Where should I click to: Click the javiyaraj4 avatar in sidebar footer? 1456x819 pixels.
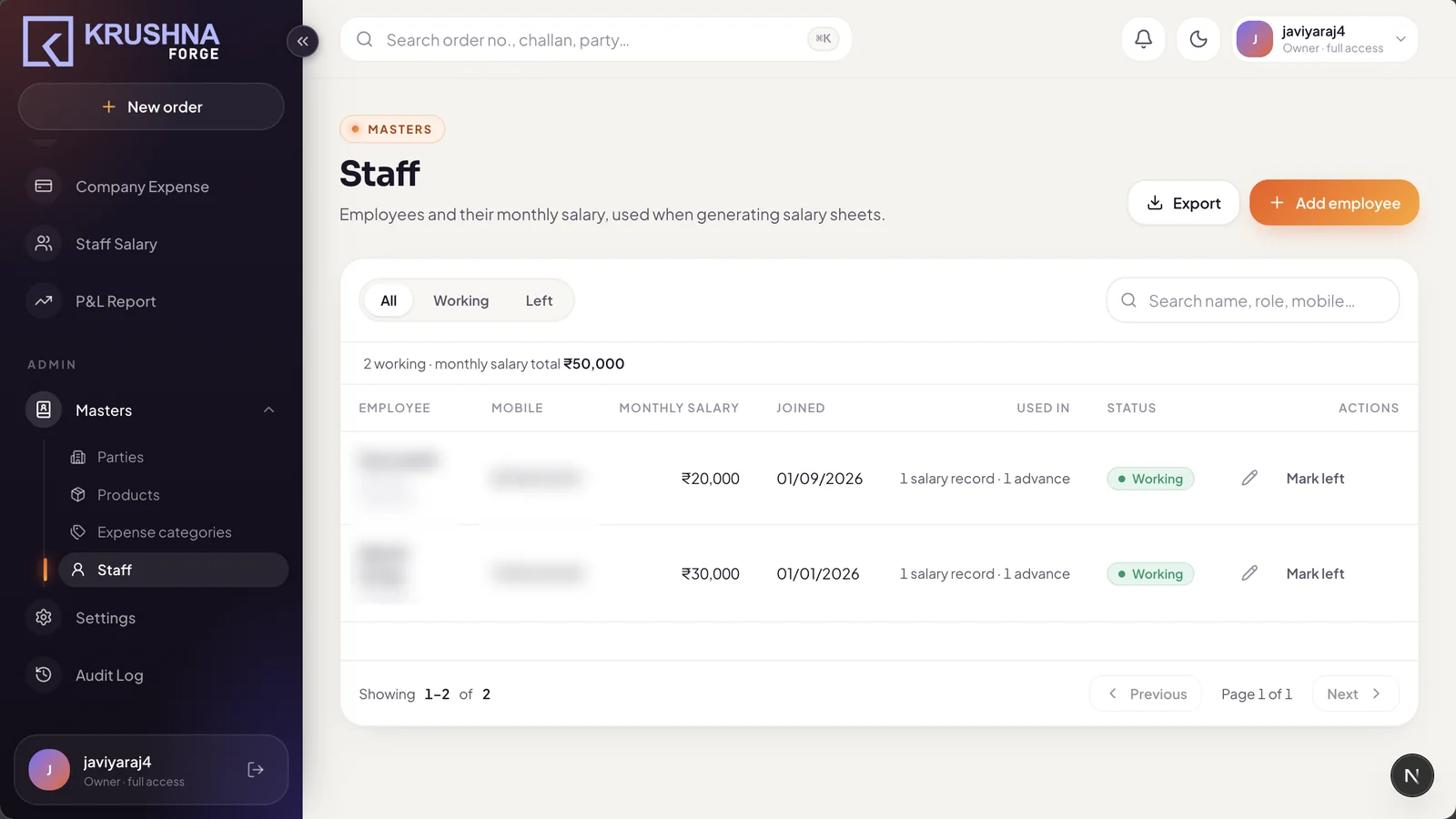pos(49,770)
